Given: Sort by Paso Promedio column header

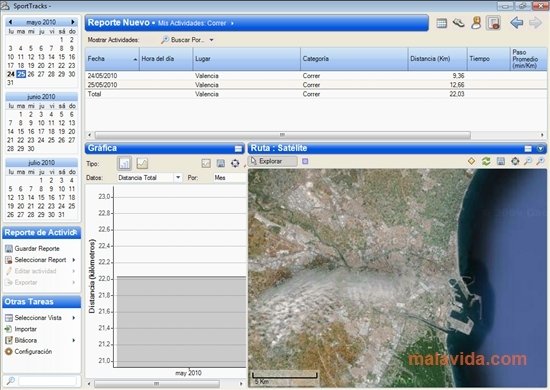Looking at the screenshot, I should tap(528, 59).
